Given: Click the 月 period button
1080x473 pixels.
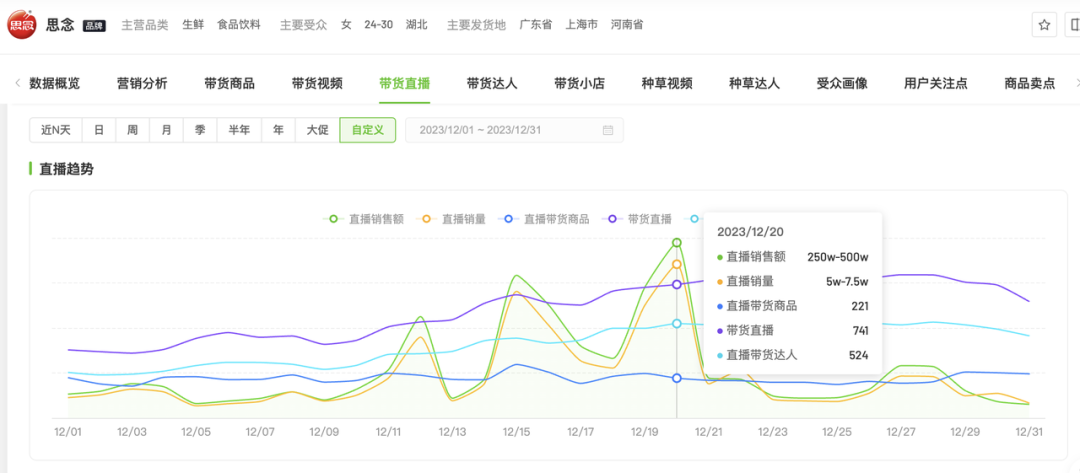Looking at the screenshot, I should point(166,130).
